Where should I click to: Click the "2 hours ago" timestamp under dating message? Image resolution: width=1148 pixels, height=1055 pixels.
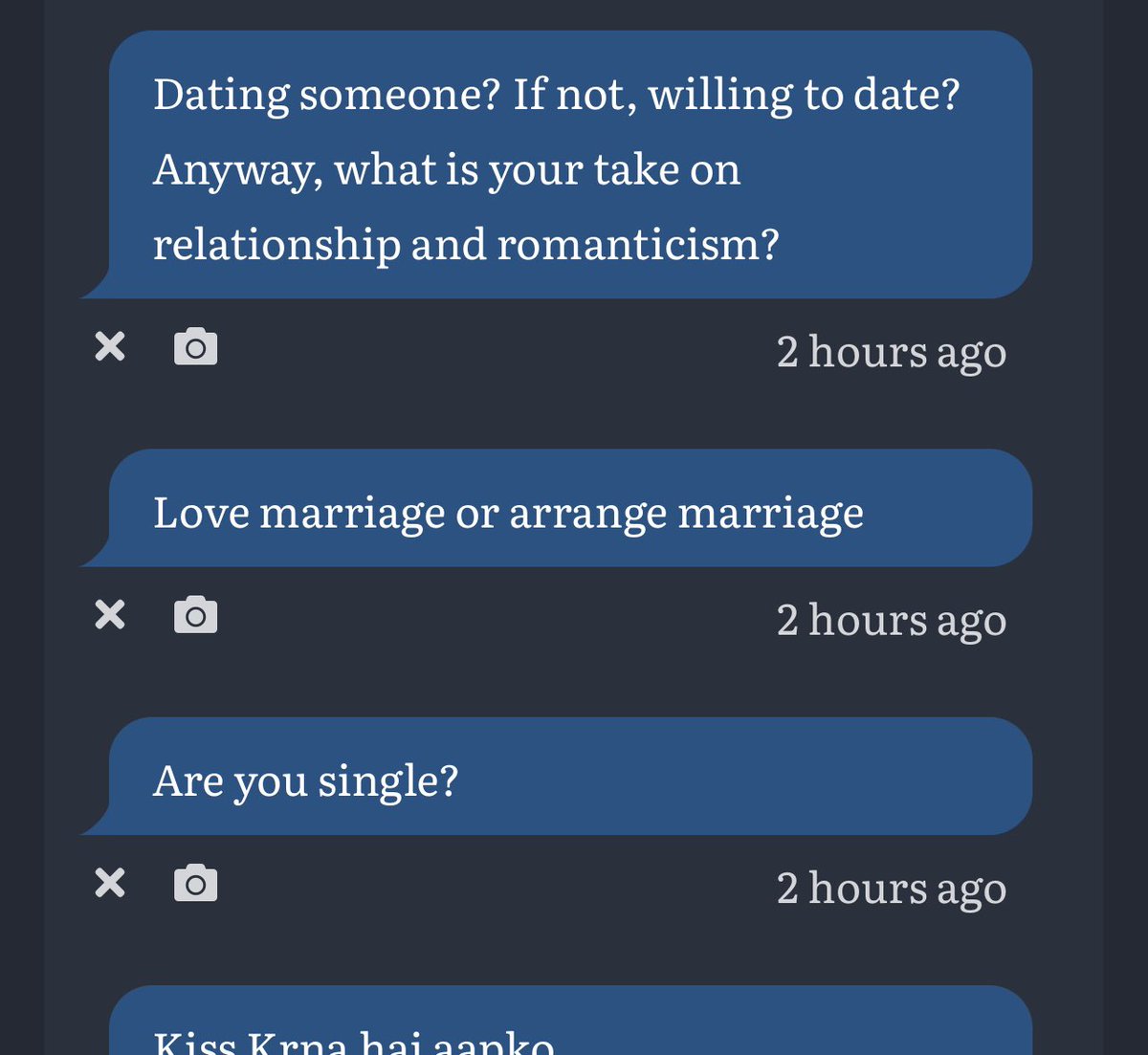(x=892, y=353)
